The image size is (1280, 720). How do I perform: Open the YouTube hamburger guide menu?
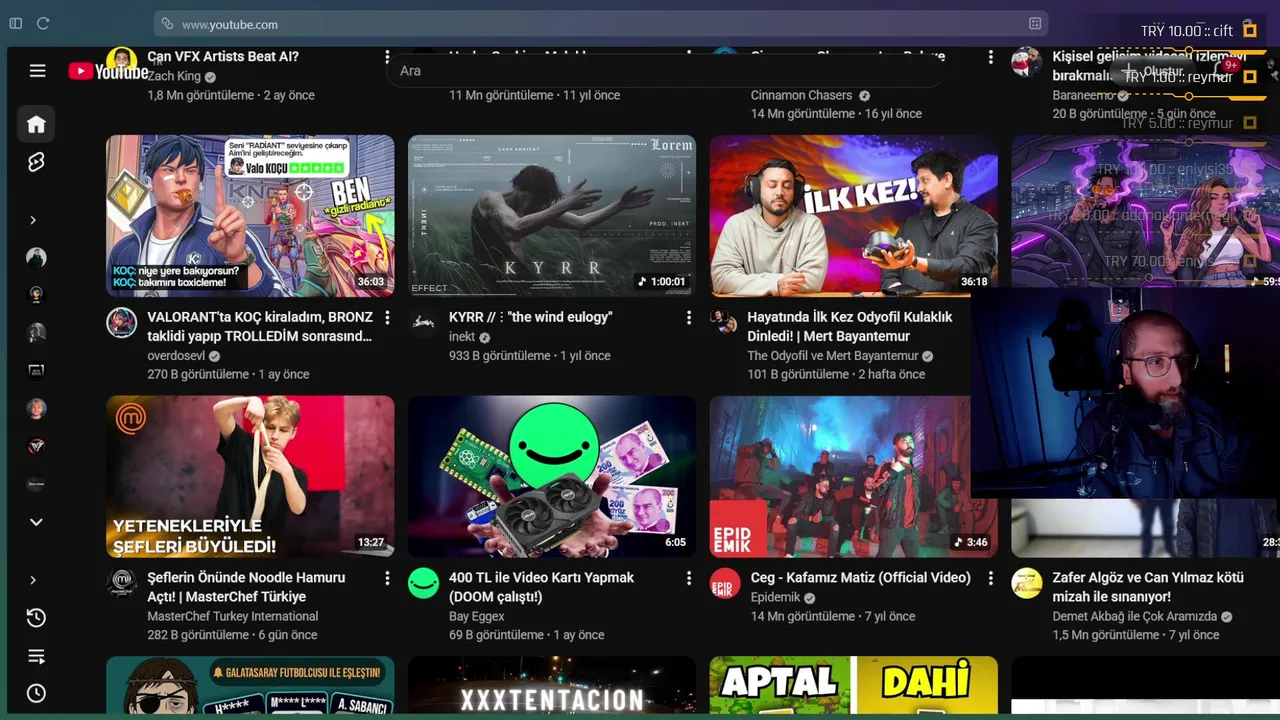click(37, 71)
